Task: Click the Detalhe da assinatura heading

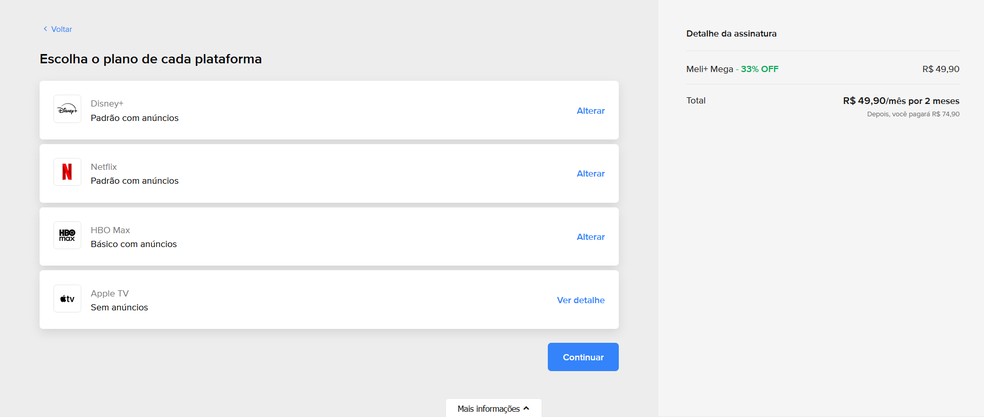Action: click(731, 34)
